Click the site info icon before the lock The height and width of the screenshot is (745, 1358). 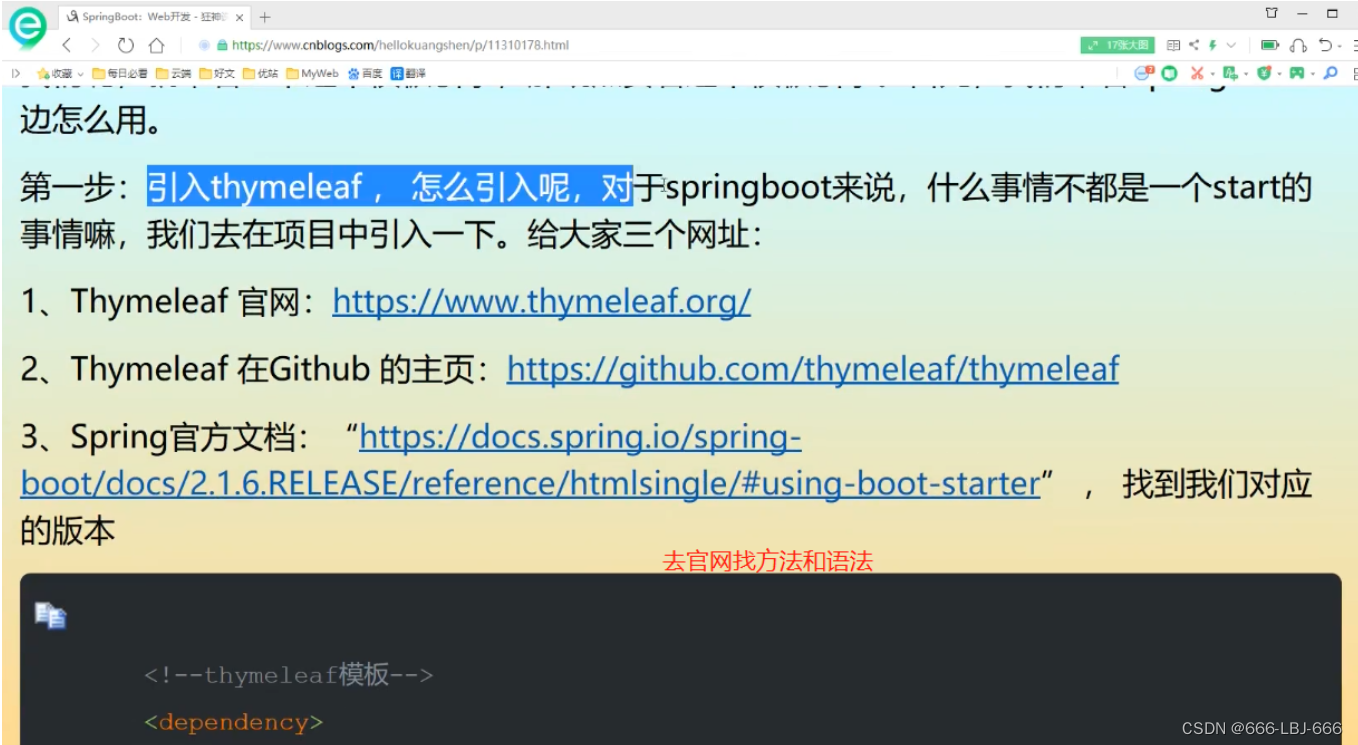[204, 45]
